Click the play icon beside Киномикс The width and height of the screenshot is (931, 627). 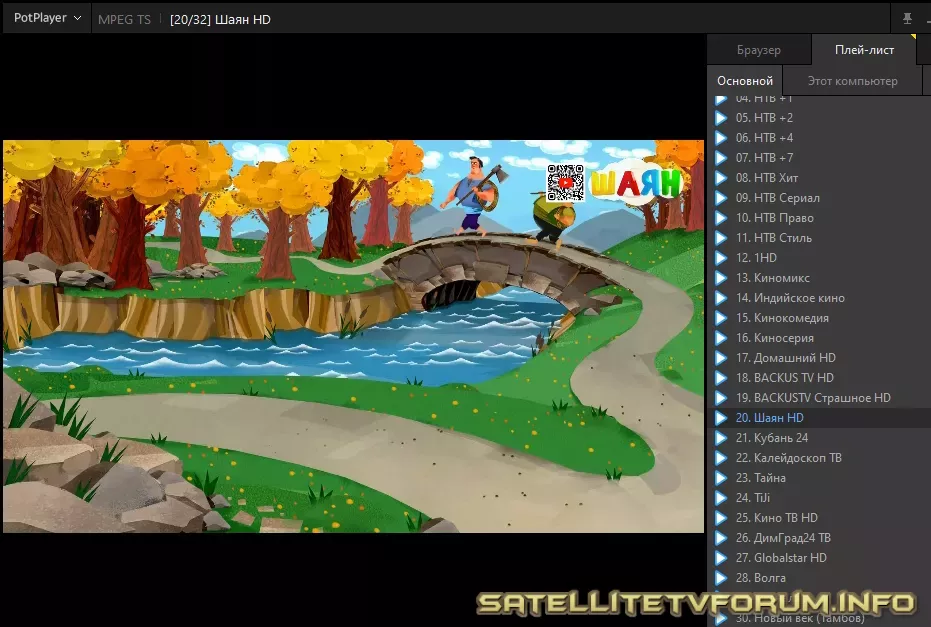[721, 278]
